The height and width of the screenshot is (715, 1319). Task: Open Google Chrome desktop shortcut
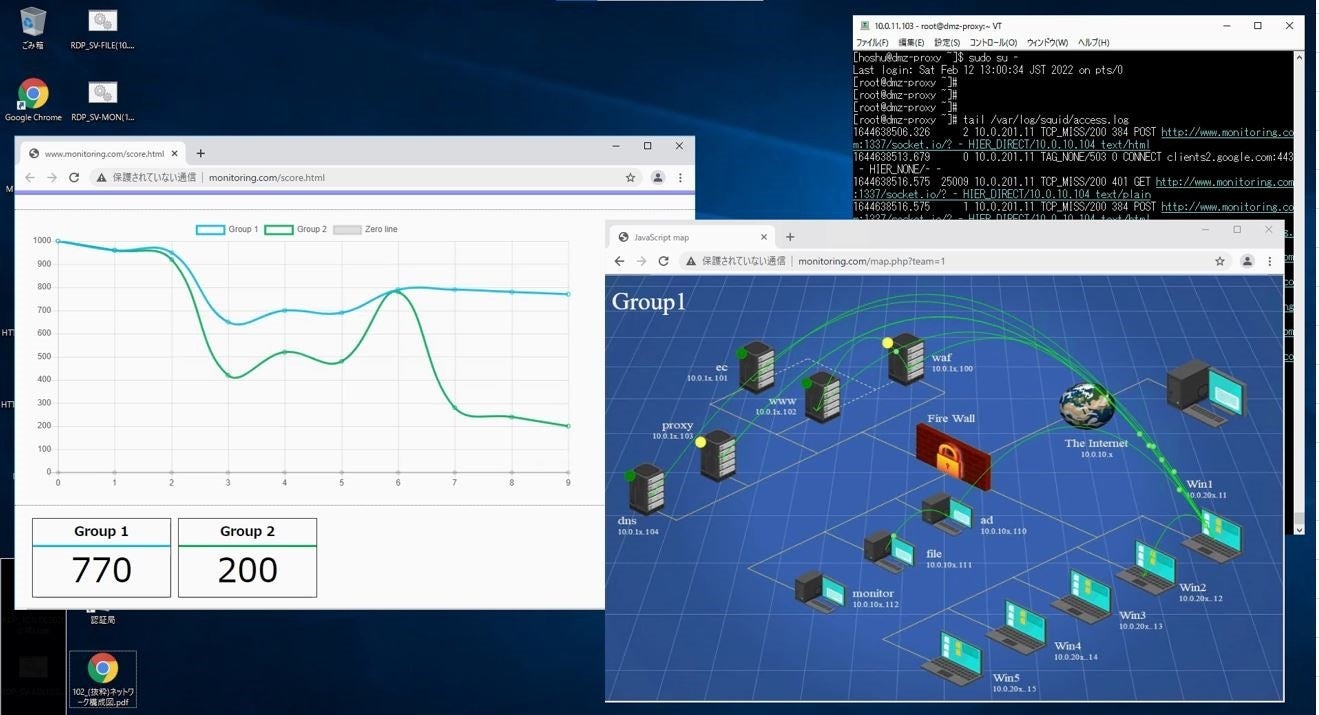(33, 97)
